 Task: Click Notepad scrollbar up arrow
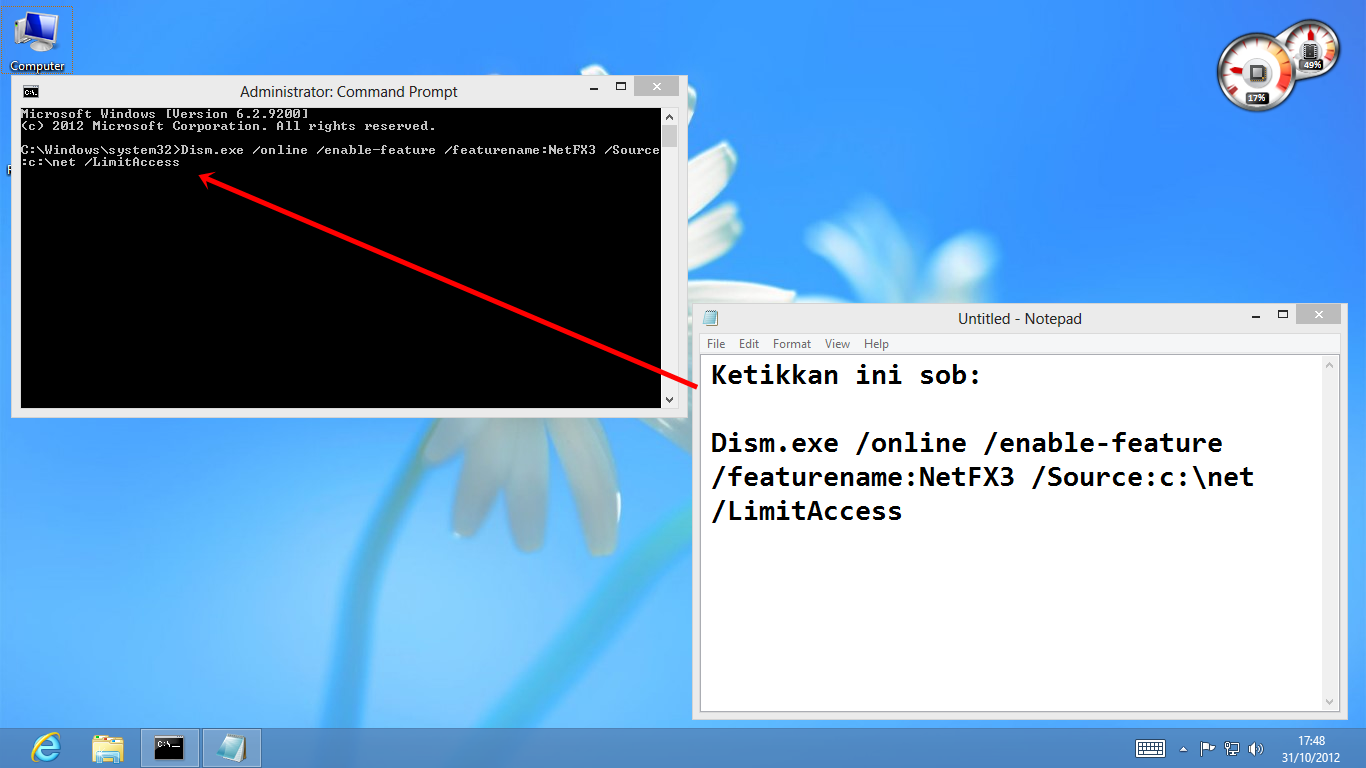(1330, 365)
